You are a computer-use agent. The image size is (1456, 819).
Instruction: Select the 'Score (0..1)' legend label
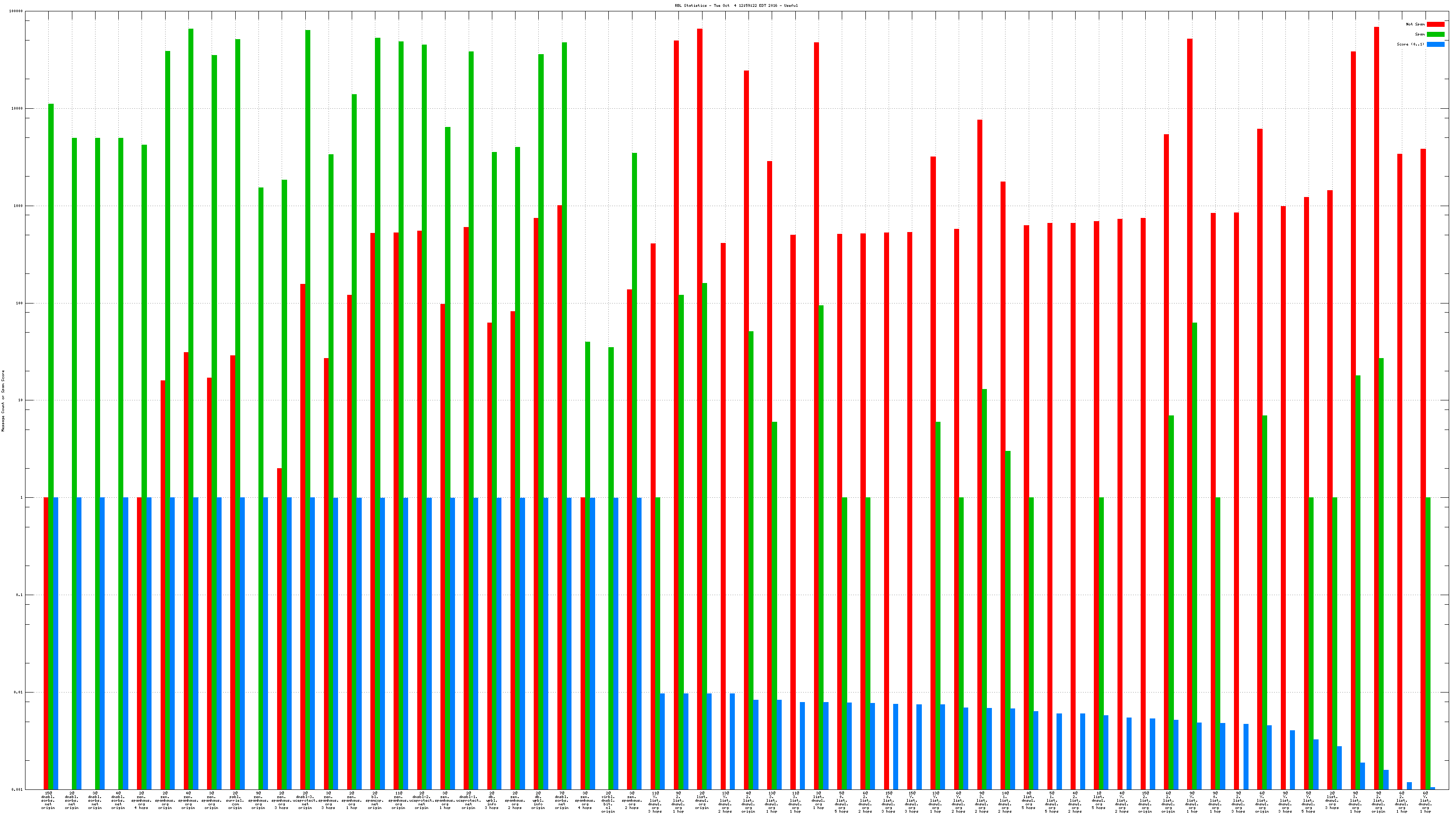pos(1410,44)
